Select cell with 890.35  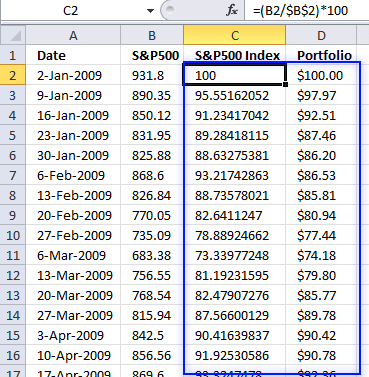[x=152, y=95]
